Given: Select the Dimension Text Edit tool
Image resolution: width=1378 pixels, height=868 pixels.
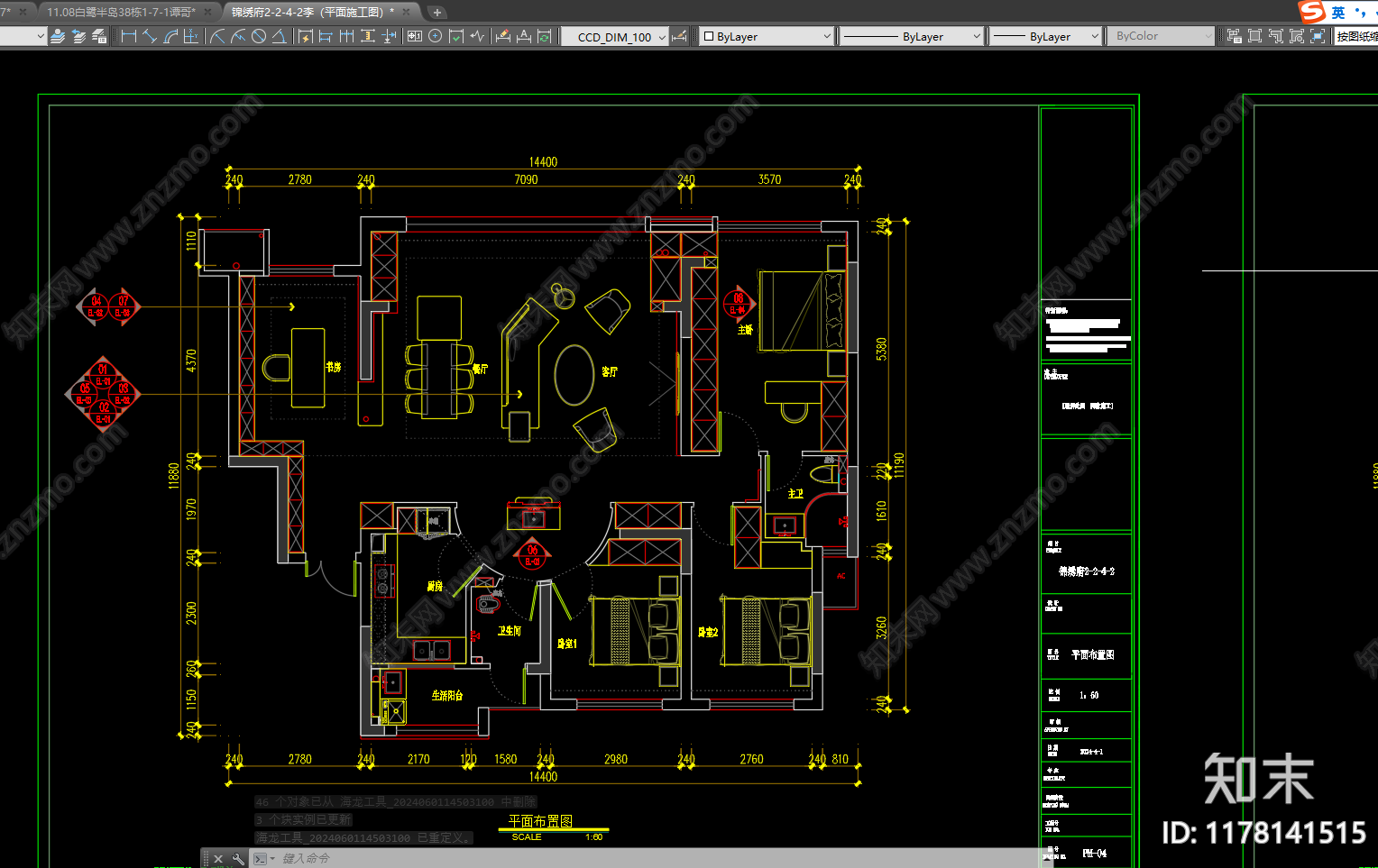Looking at the screenshot, I should [x=524, y=36].
